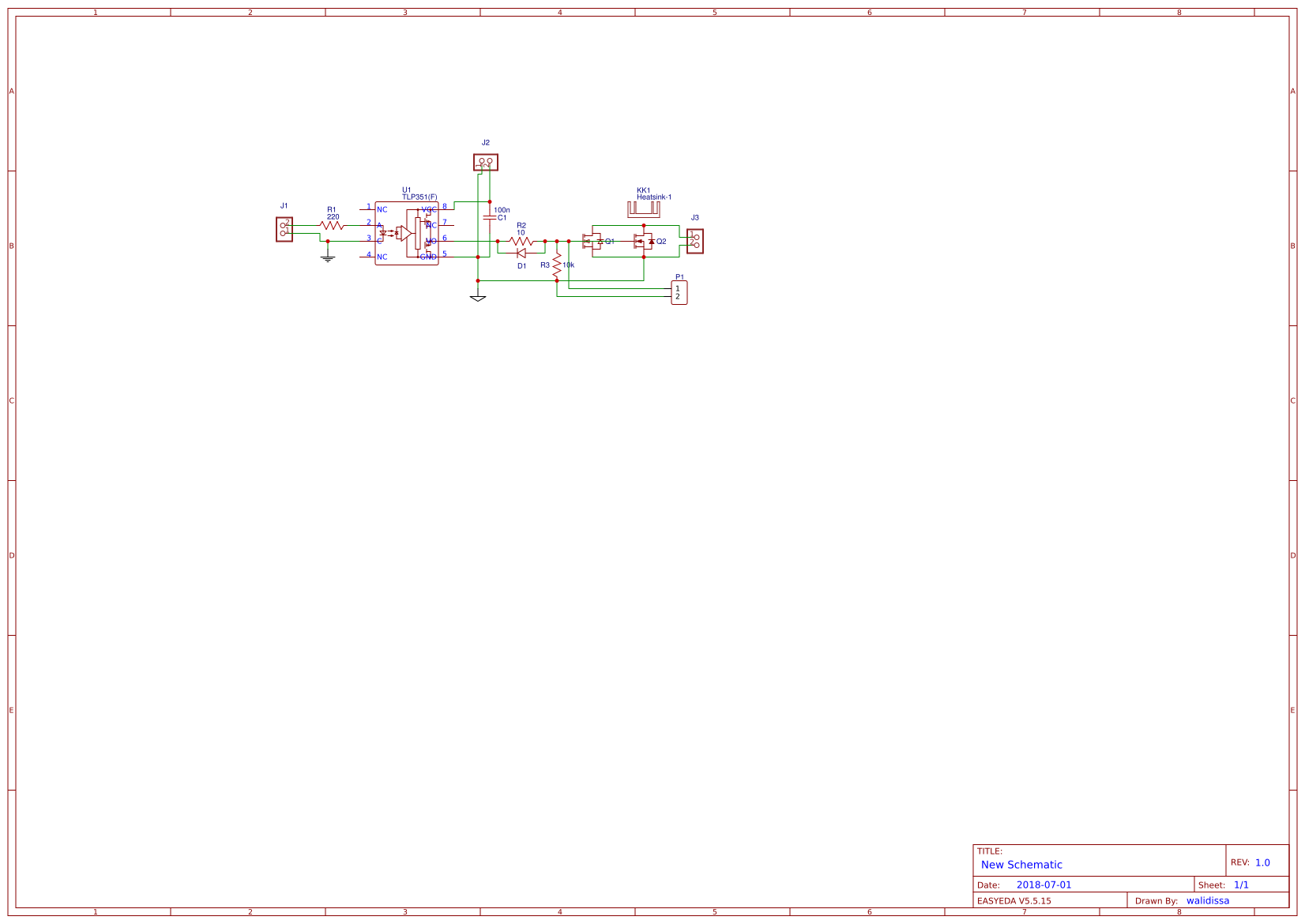Click the Heatsink-1 symbol KK1
Screen dimensions: 1305x924
coord(644,208)
